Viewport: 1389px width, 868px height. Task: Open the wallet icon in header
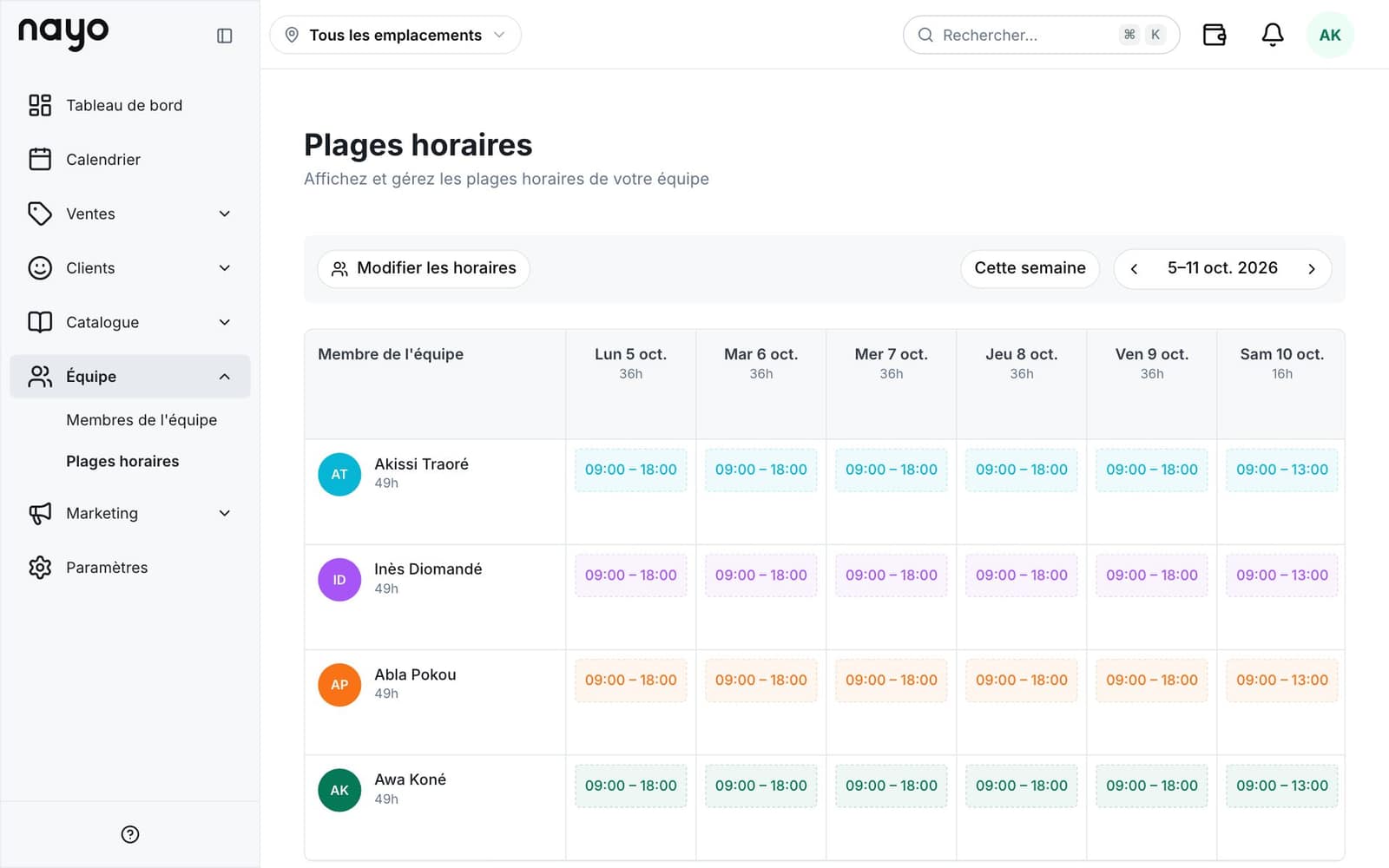point(1214,35)
